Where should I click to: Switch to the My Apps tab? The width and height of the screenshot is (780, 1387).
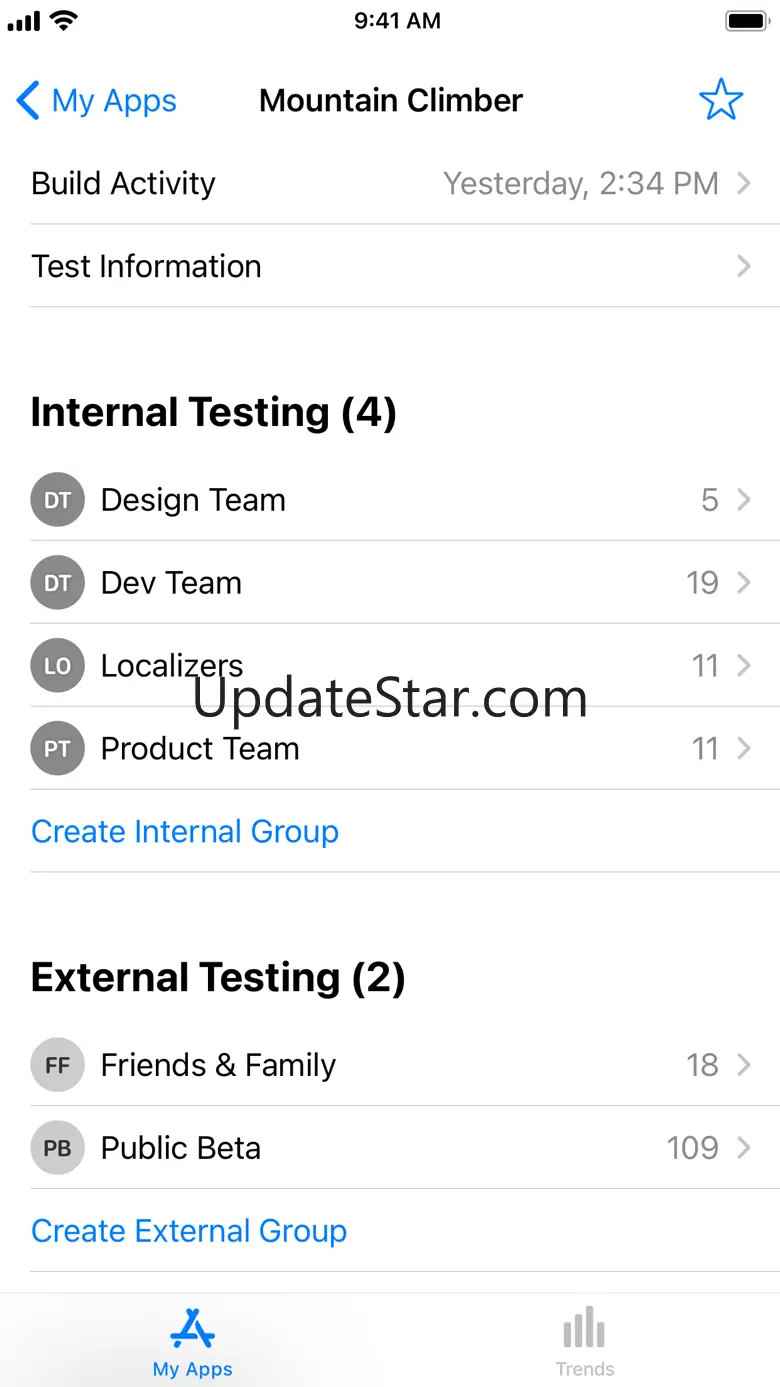pos(193,1342)
